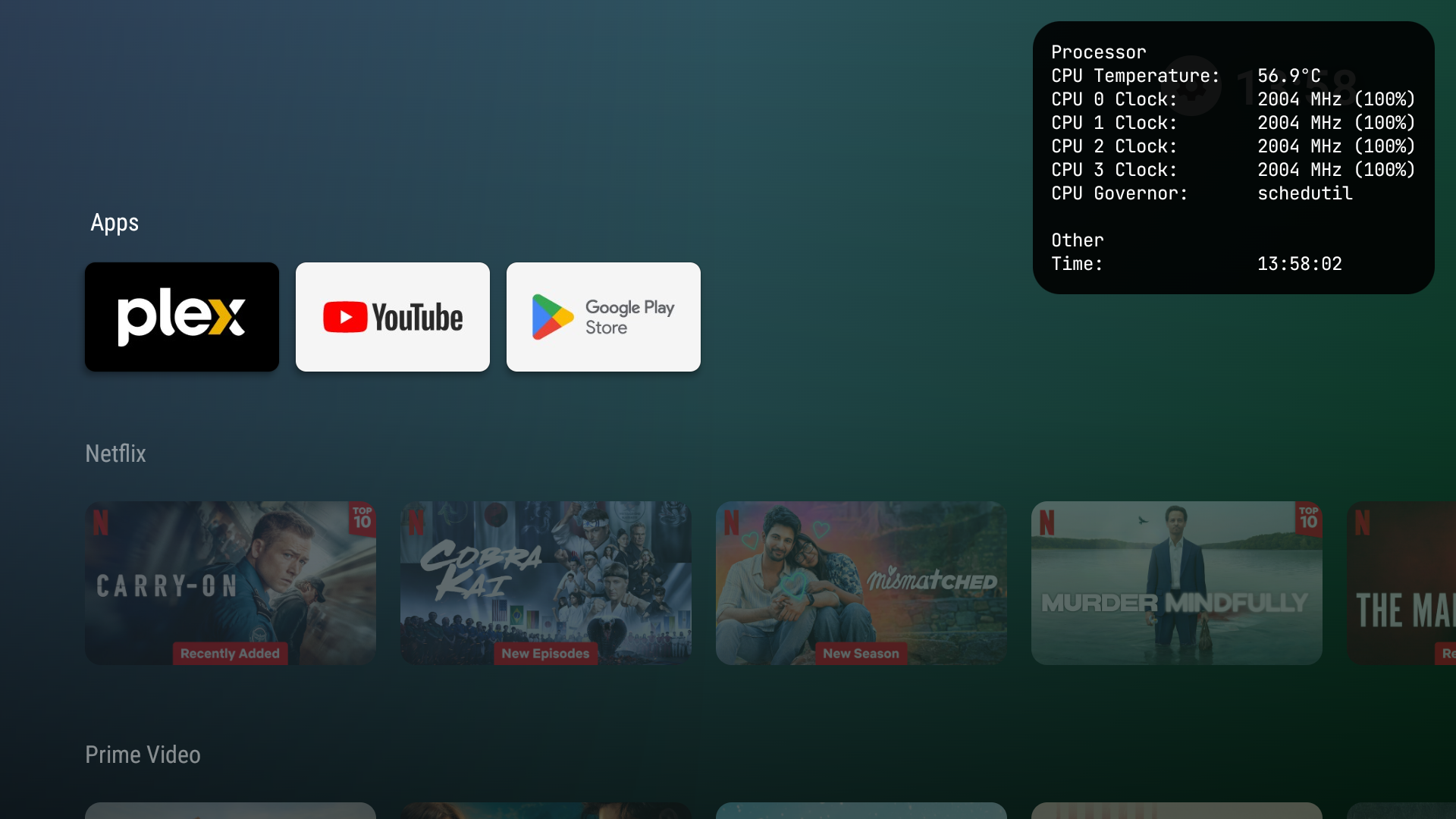Click the CPU Governor value schedutil
The width and height of the screenshot is (1456, 819).
click(1305, 193)
